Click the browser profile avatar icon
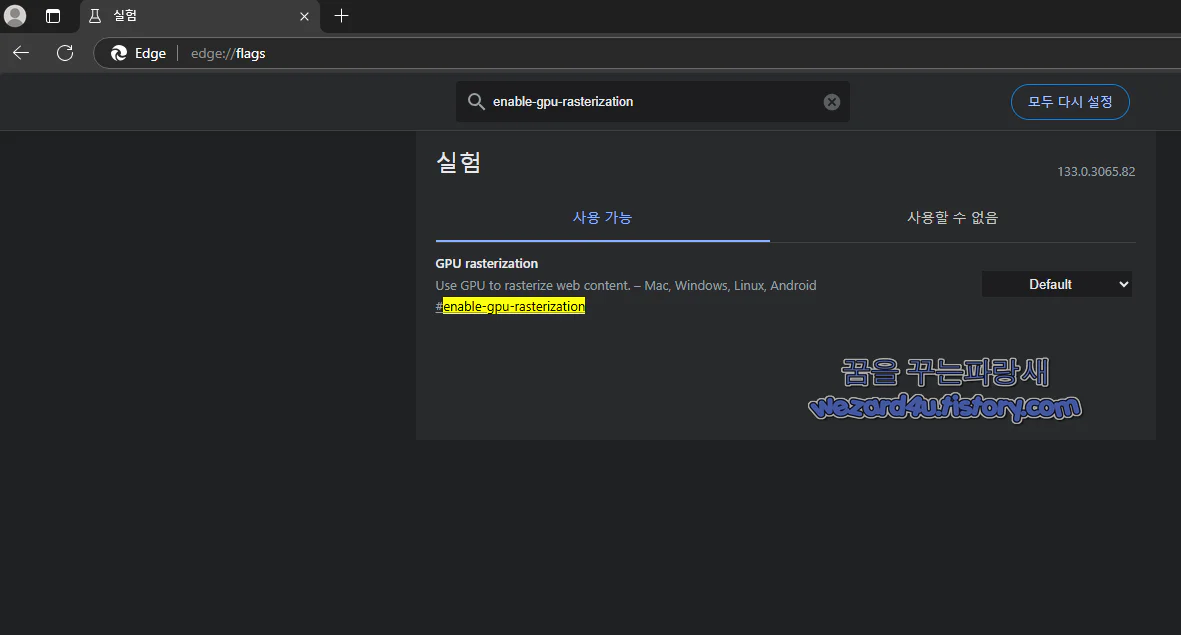 [14, 16]
